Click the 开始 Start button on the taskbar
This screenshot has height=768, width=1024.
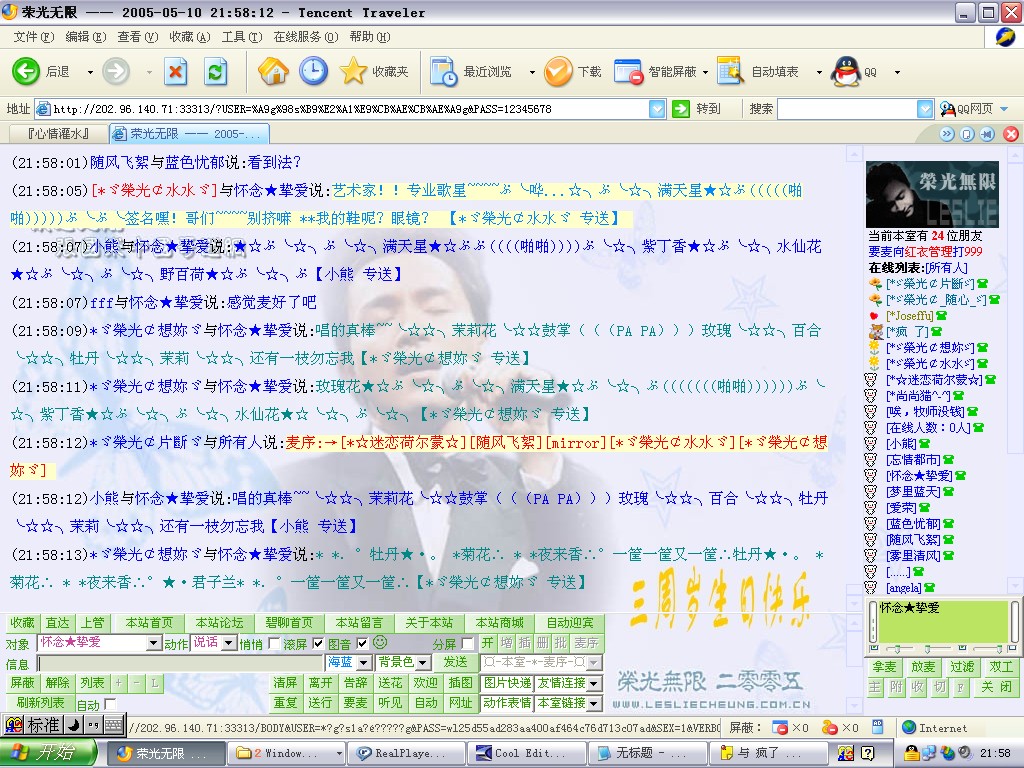(x=49, y=753)
